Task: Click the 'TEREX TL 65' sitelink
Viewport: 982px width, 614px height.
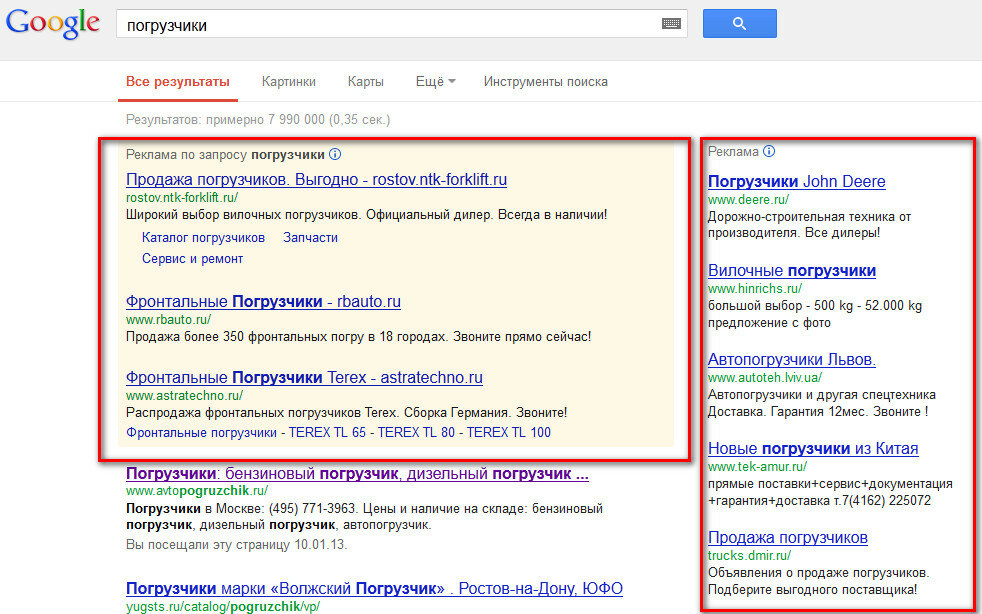Action: tap(327, 432)
